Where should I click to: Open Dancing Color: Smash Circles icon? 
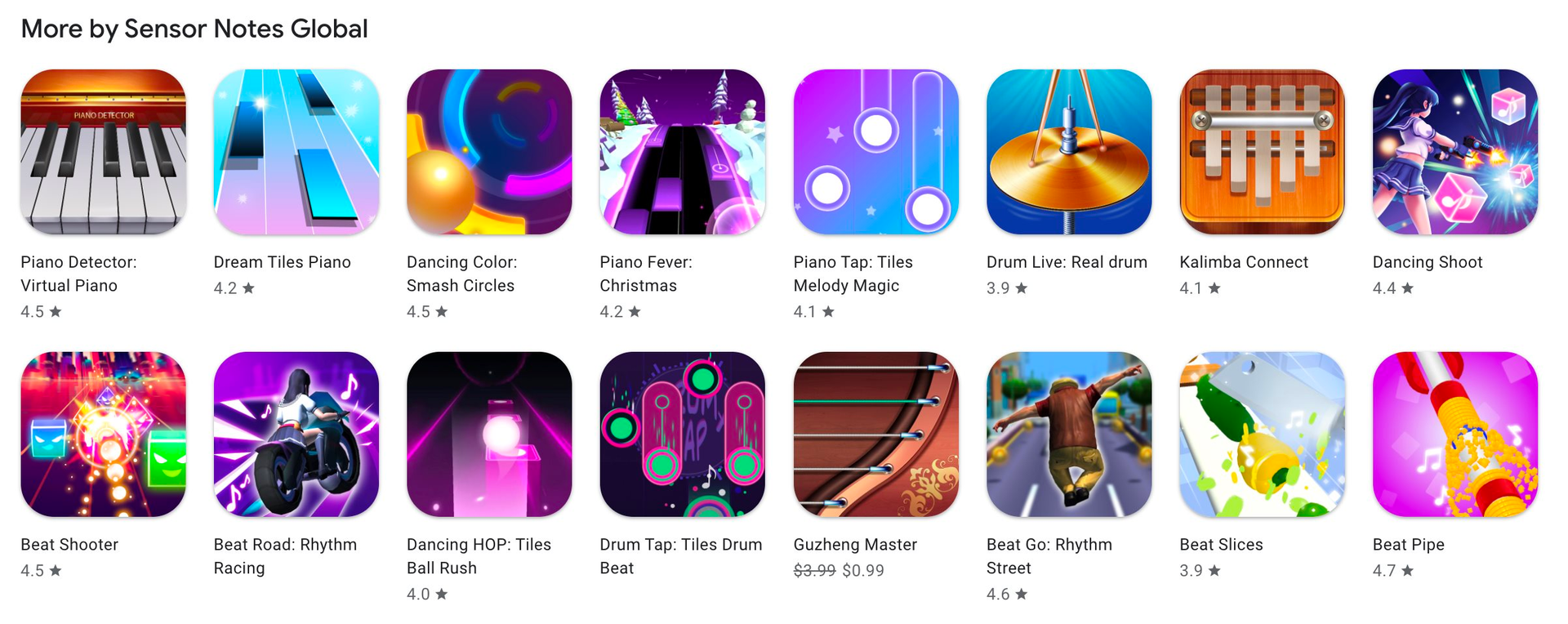click(x=489, y=152)
